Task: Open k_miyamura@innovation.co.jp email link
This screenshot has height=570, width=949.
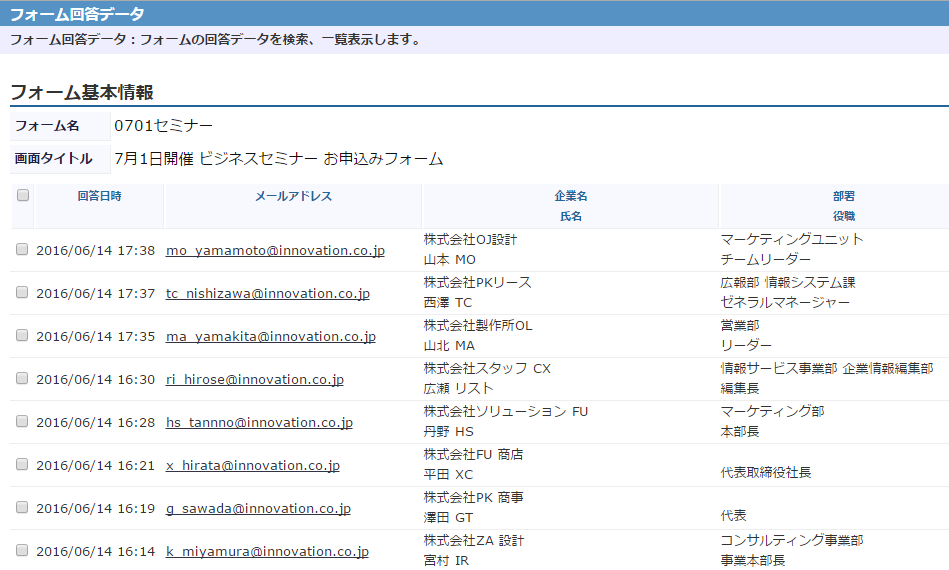Action: point(267,551)
